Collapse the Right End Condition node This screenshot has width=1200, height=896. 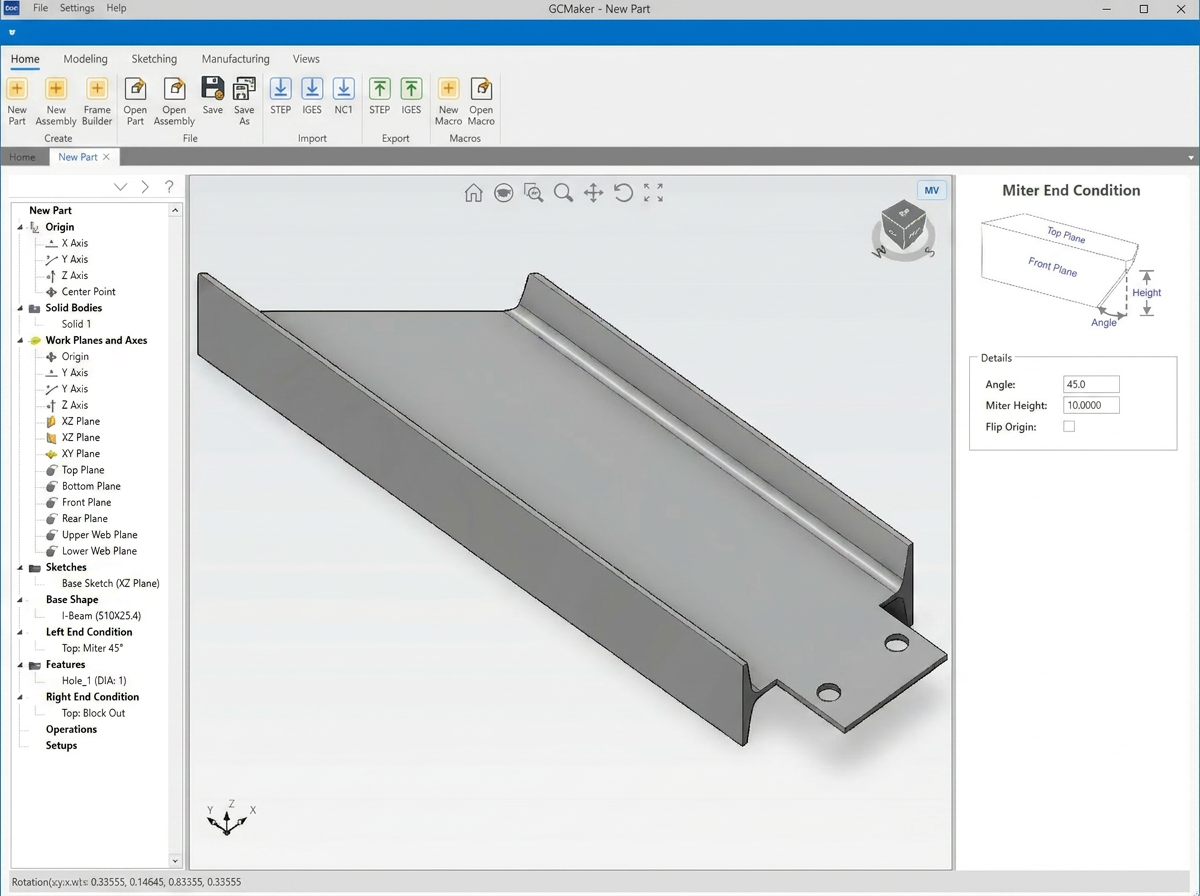(21, 698)
